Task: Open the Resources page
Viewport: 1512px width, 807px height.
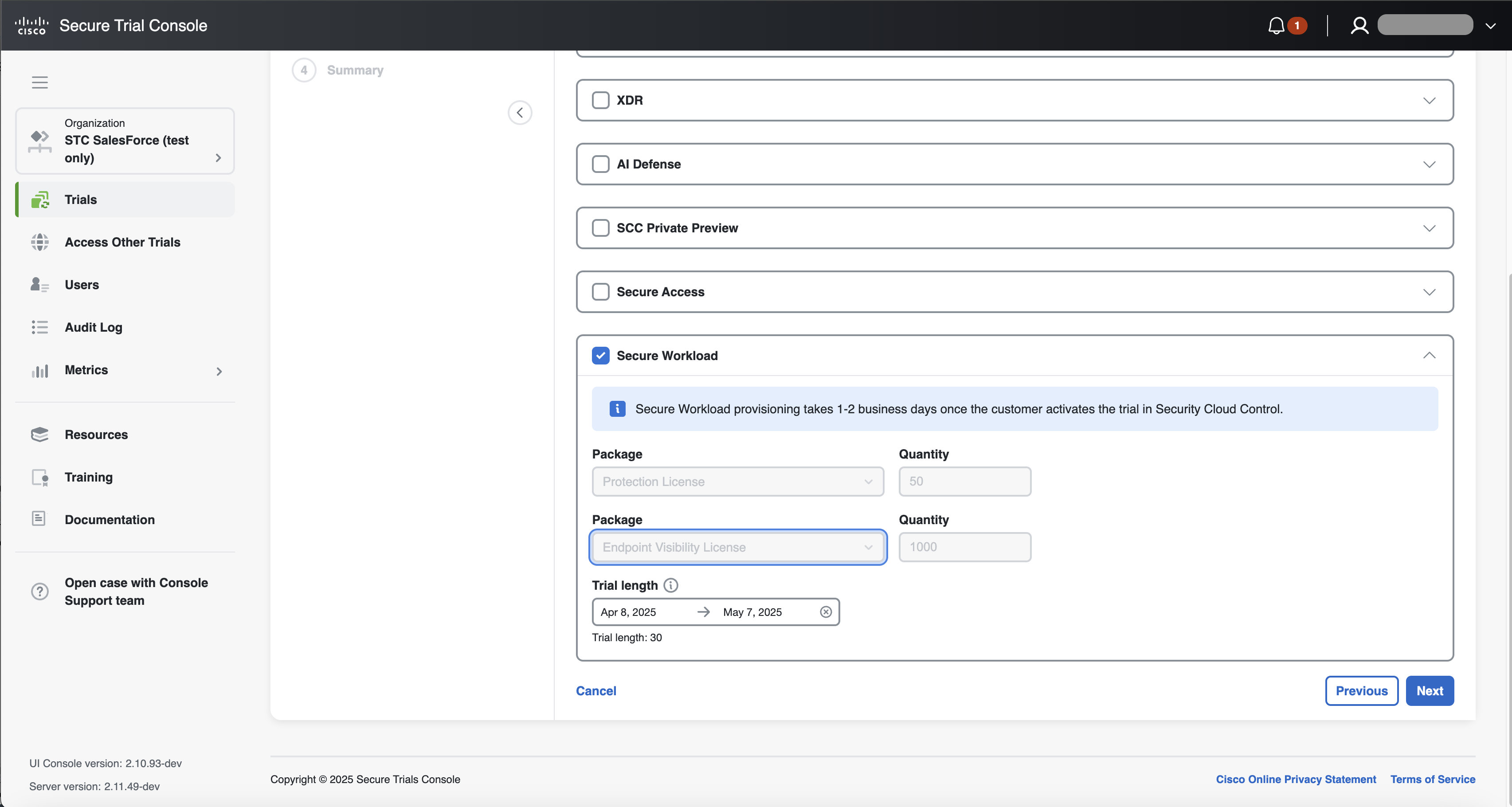Action: (96, 434)
